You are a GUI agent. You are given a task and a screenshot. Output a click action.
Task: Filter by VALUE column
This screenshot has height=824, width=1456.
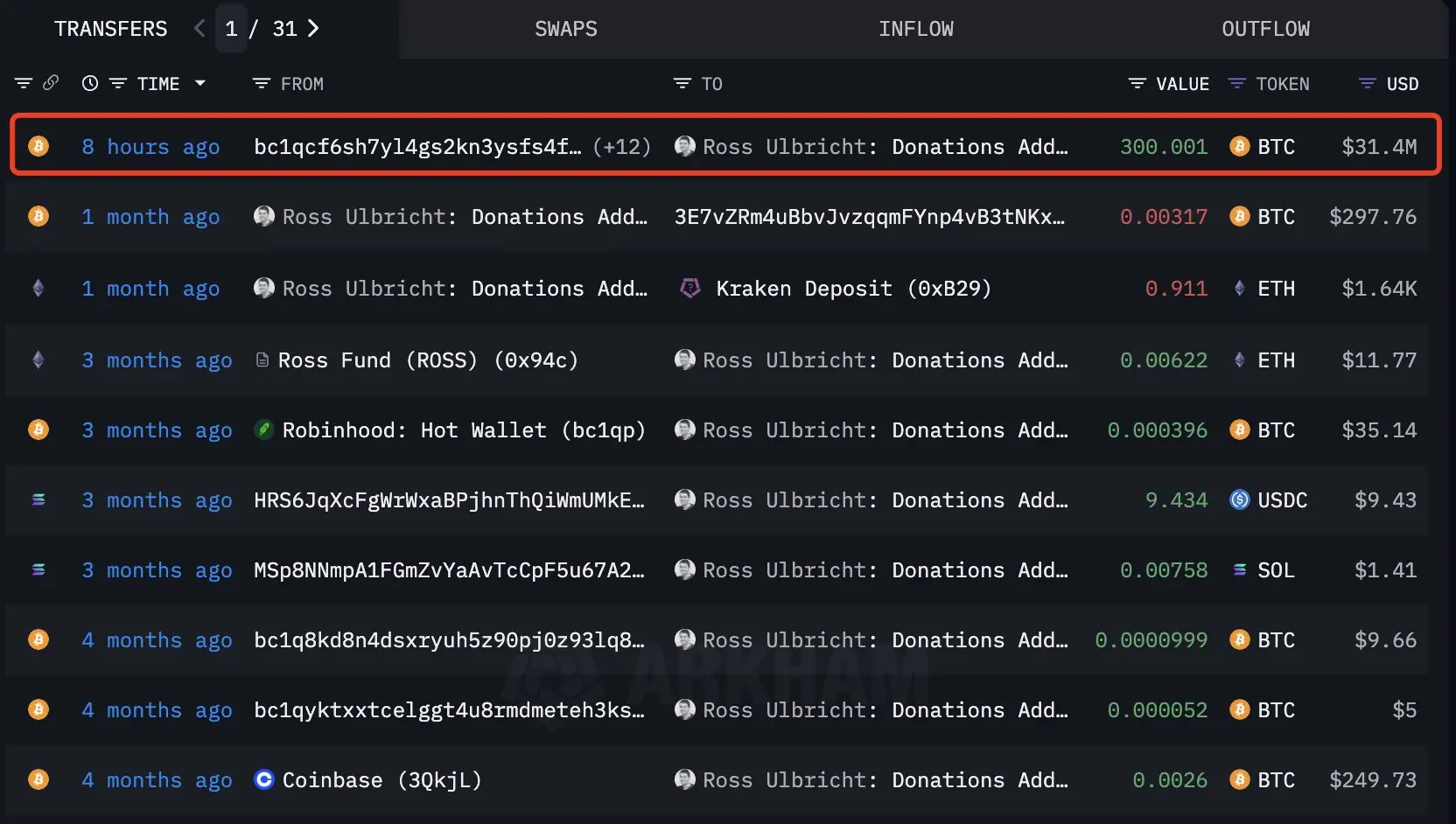[x=1137, y=83]
